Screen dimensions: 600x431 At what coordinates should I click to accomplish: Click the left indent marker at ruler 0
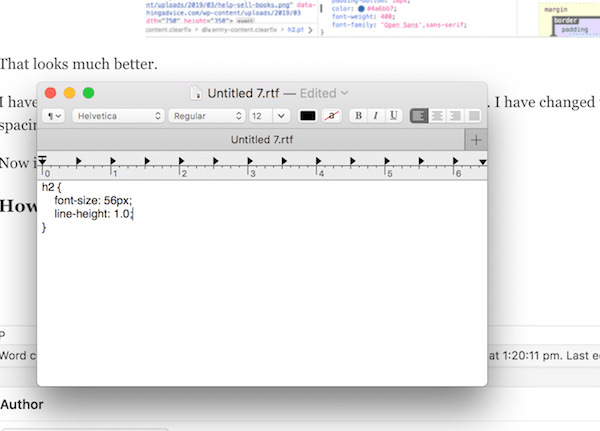click(42, 160)
